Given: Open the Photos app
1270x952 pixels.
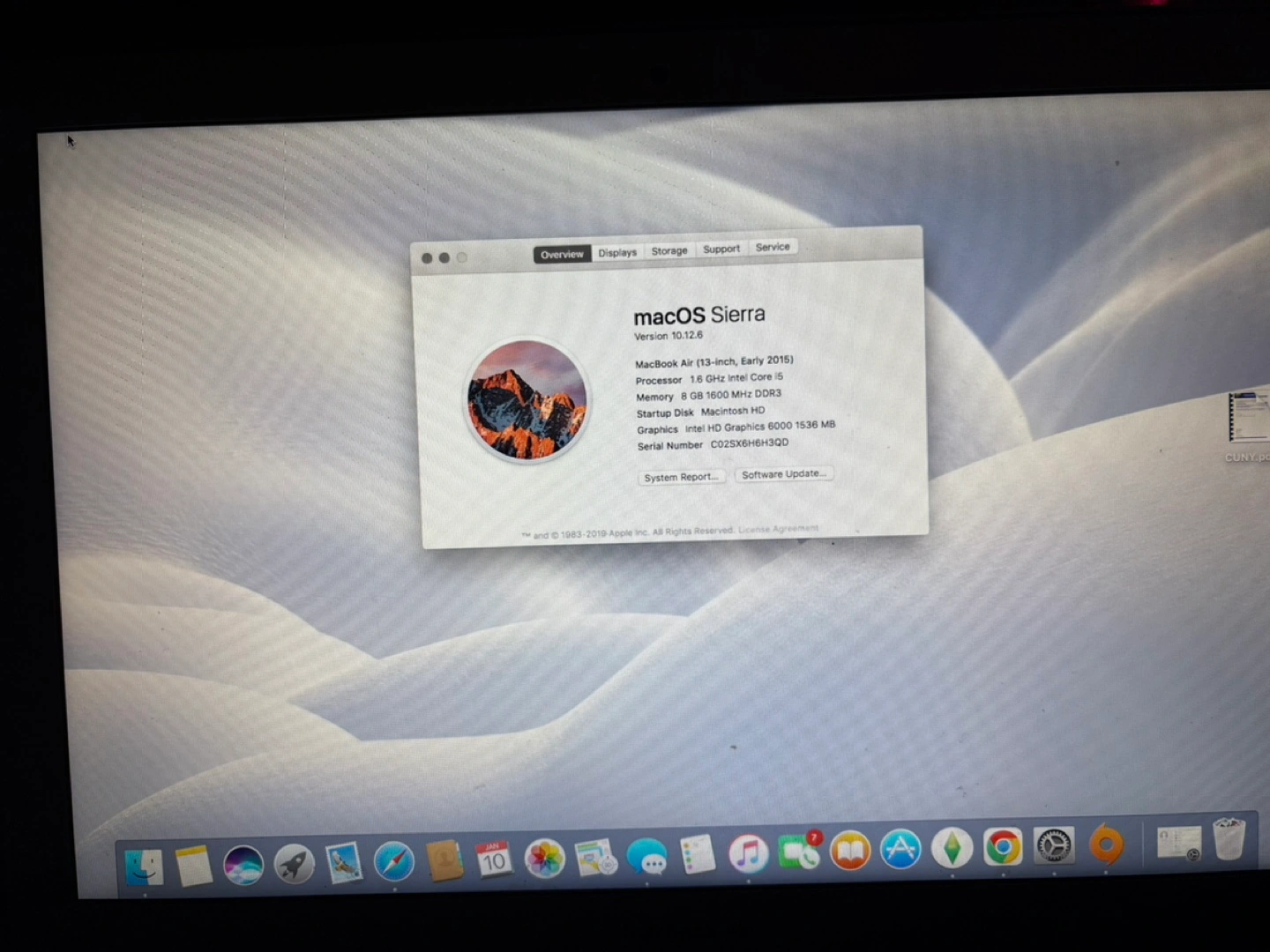Looking at the screenshot, I should [544, 858].
